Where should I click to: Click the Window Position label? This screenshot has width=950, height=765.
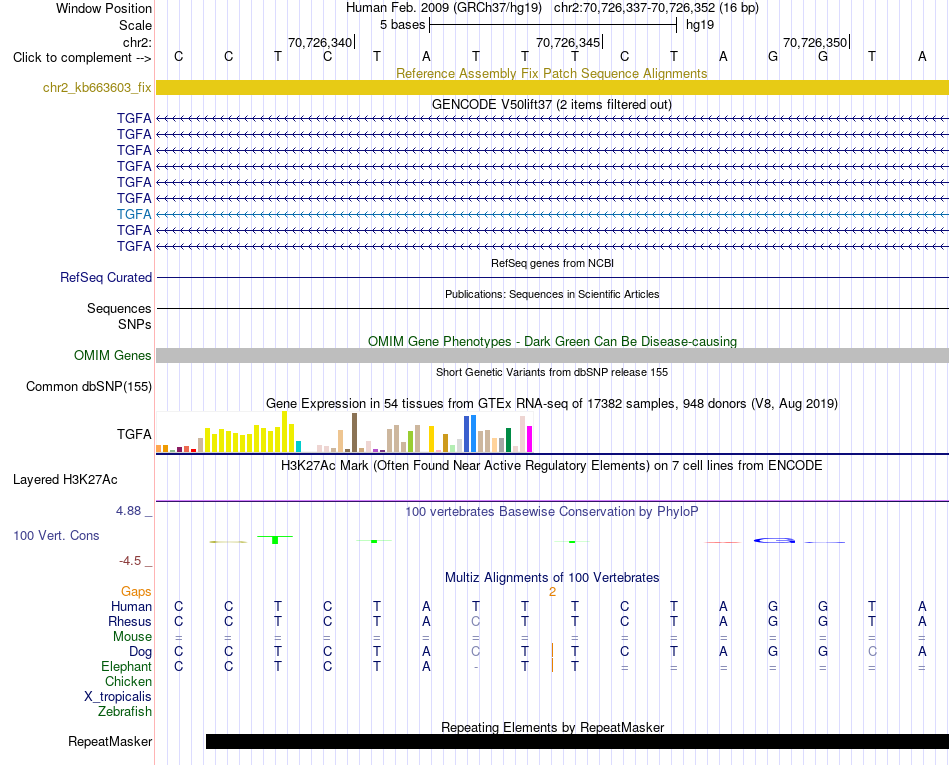[104, 8]
